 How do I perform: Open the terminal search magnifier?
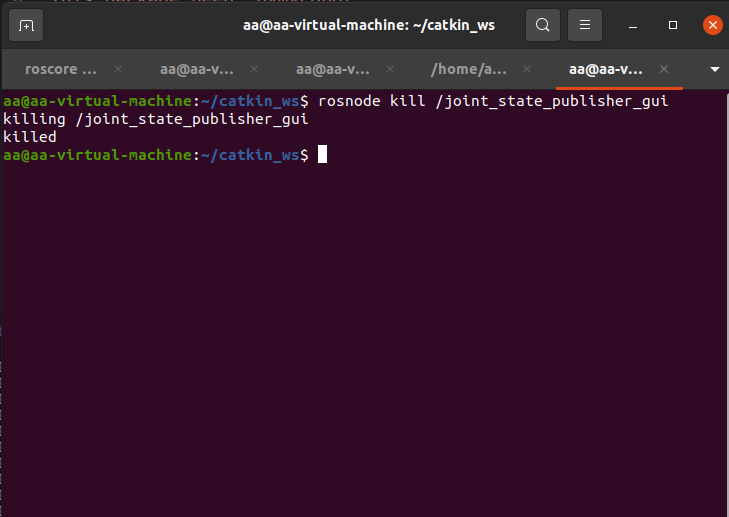tap(543, 25)
